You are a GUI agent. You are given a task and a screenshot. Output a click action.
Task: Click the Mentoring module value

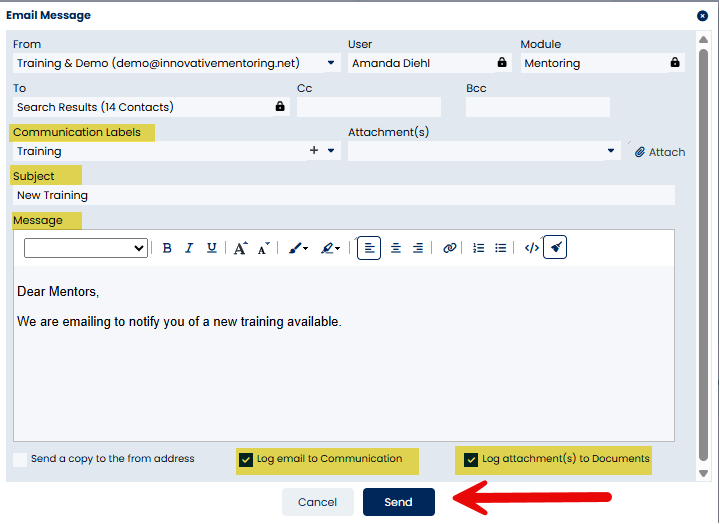point(552,63)
